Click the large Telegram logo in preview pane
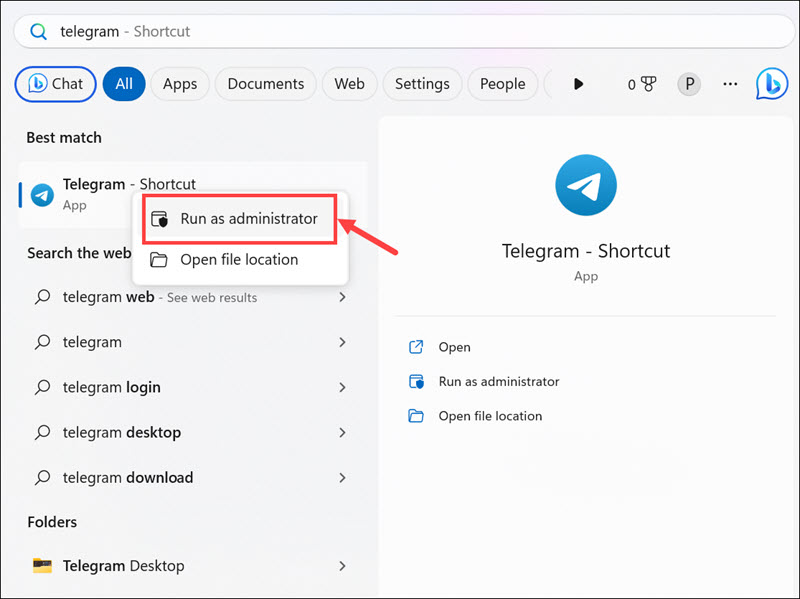This screenshot has height=599, width=800. click(586, 185)
